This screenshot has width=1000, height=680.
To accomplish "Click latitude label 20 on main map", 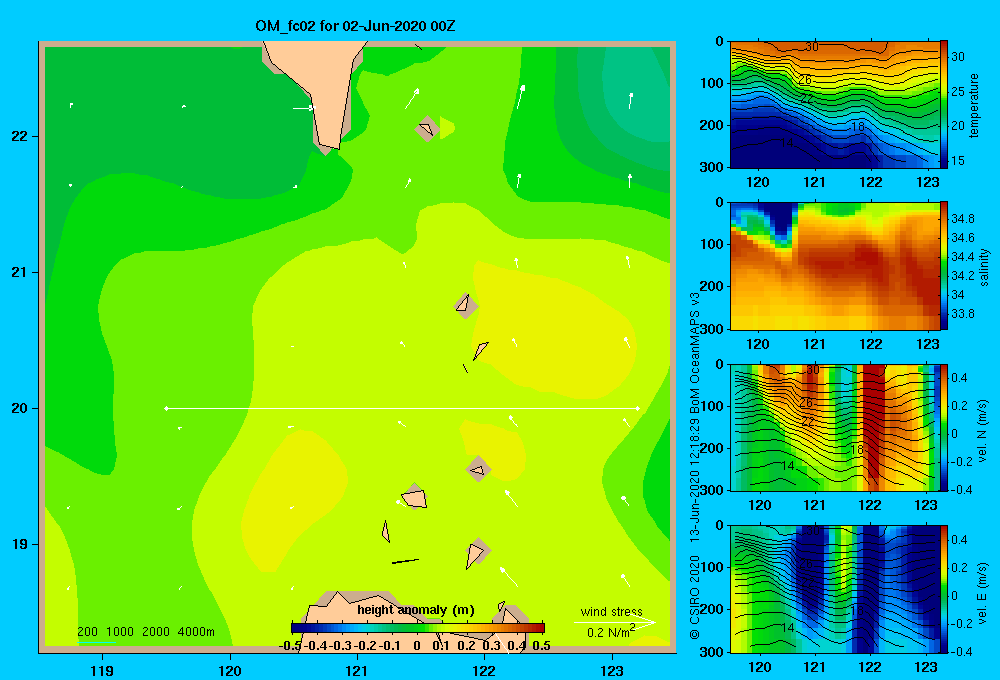I will 20,408.
